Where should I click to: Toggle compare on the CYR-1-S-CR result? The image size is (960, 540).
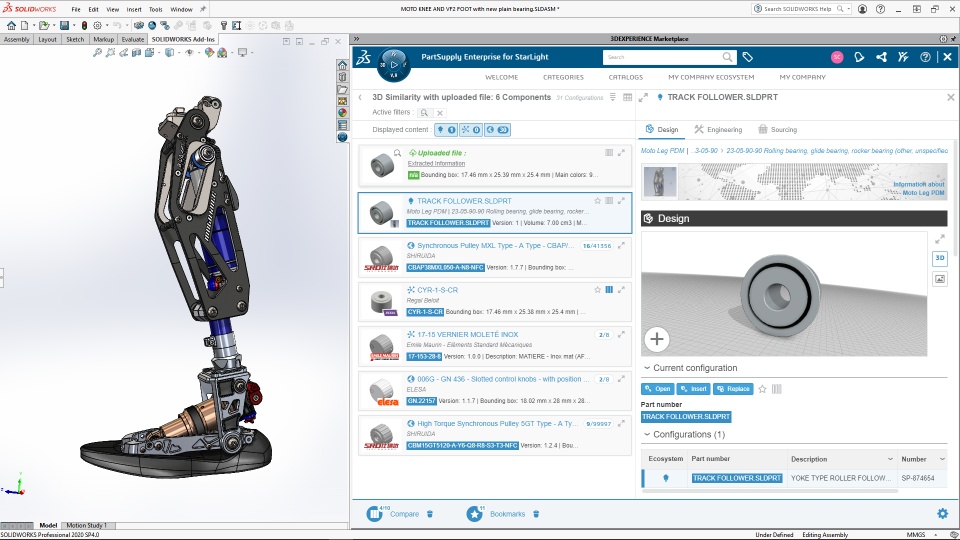(609, 290)
